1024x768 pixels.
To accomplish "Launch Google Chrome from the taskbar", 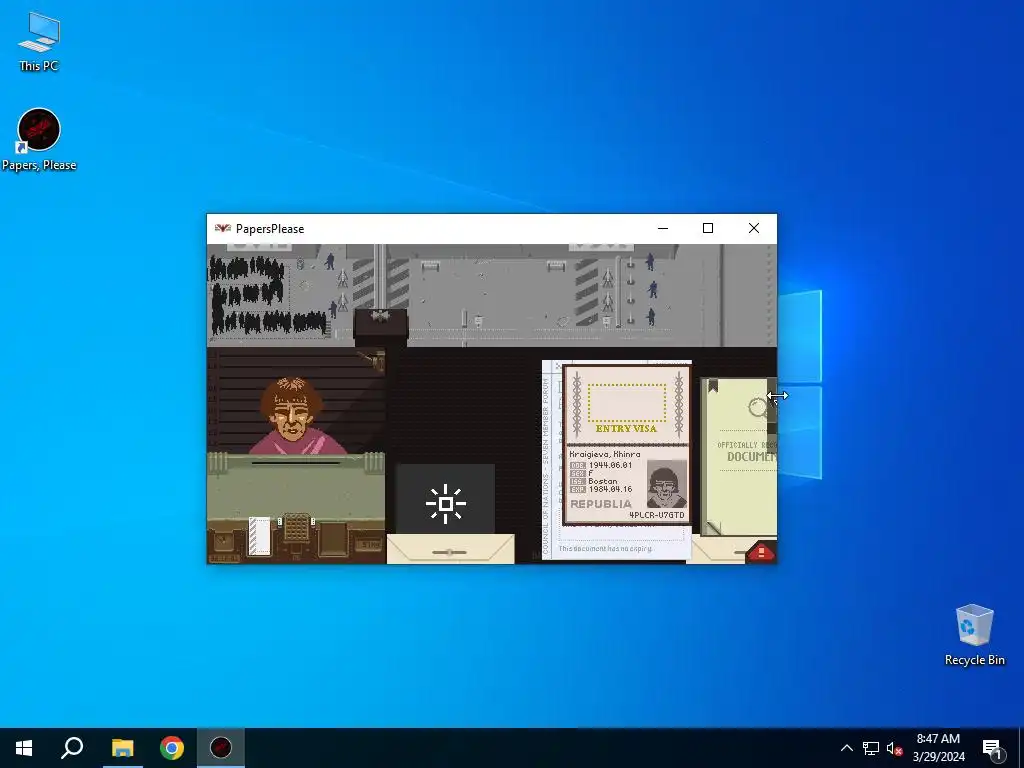I will pos(172,748).
